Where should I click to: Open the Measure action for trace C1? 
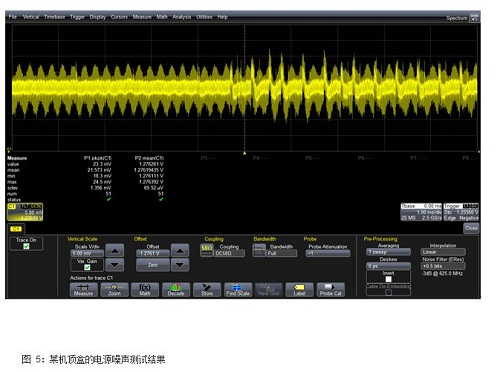tap(84, 290)
